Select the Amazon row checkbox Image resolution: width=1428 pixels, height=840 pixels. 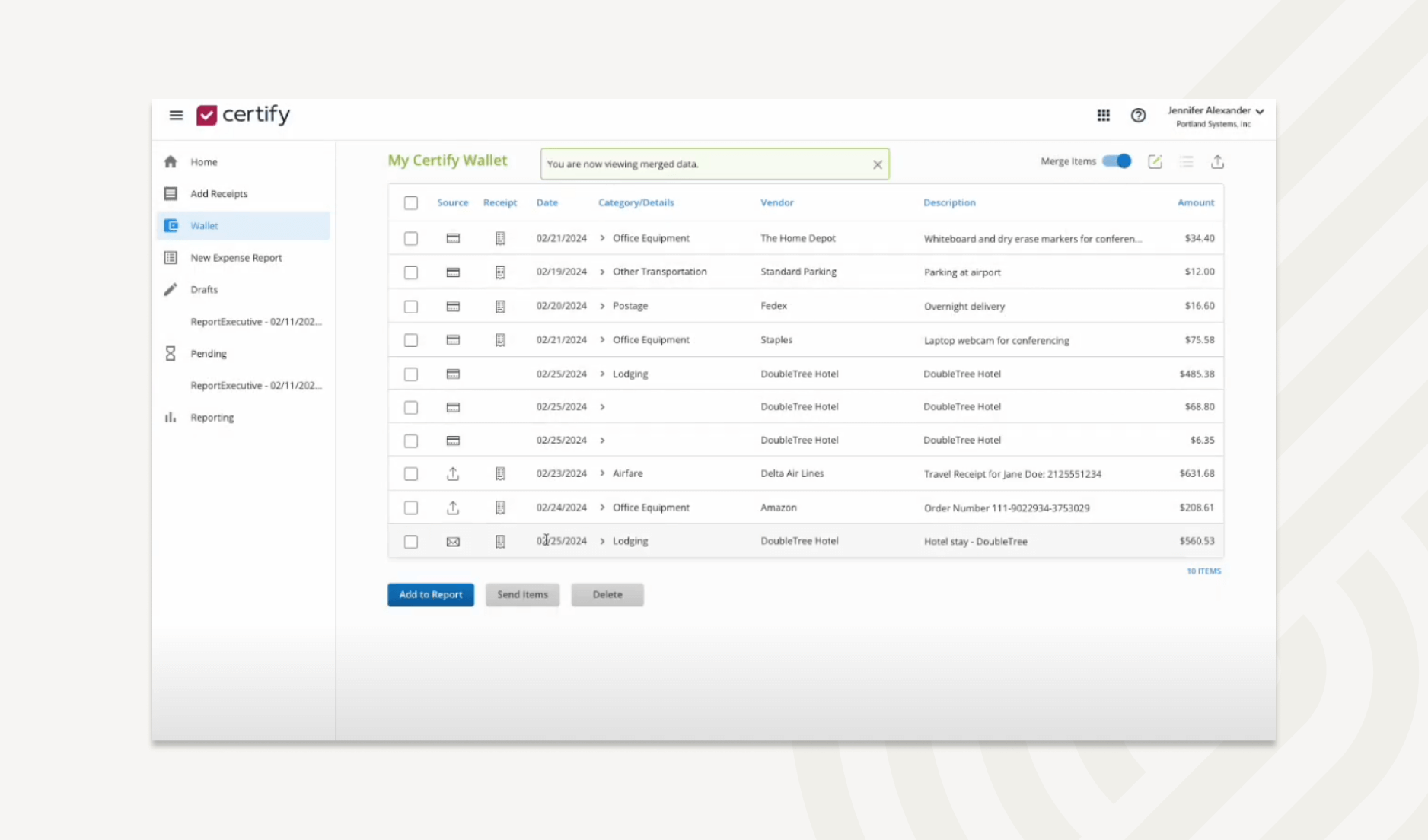click(x=411, y=508)
